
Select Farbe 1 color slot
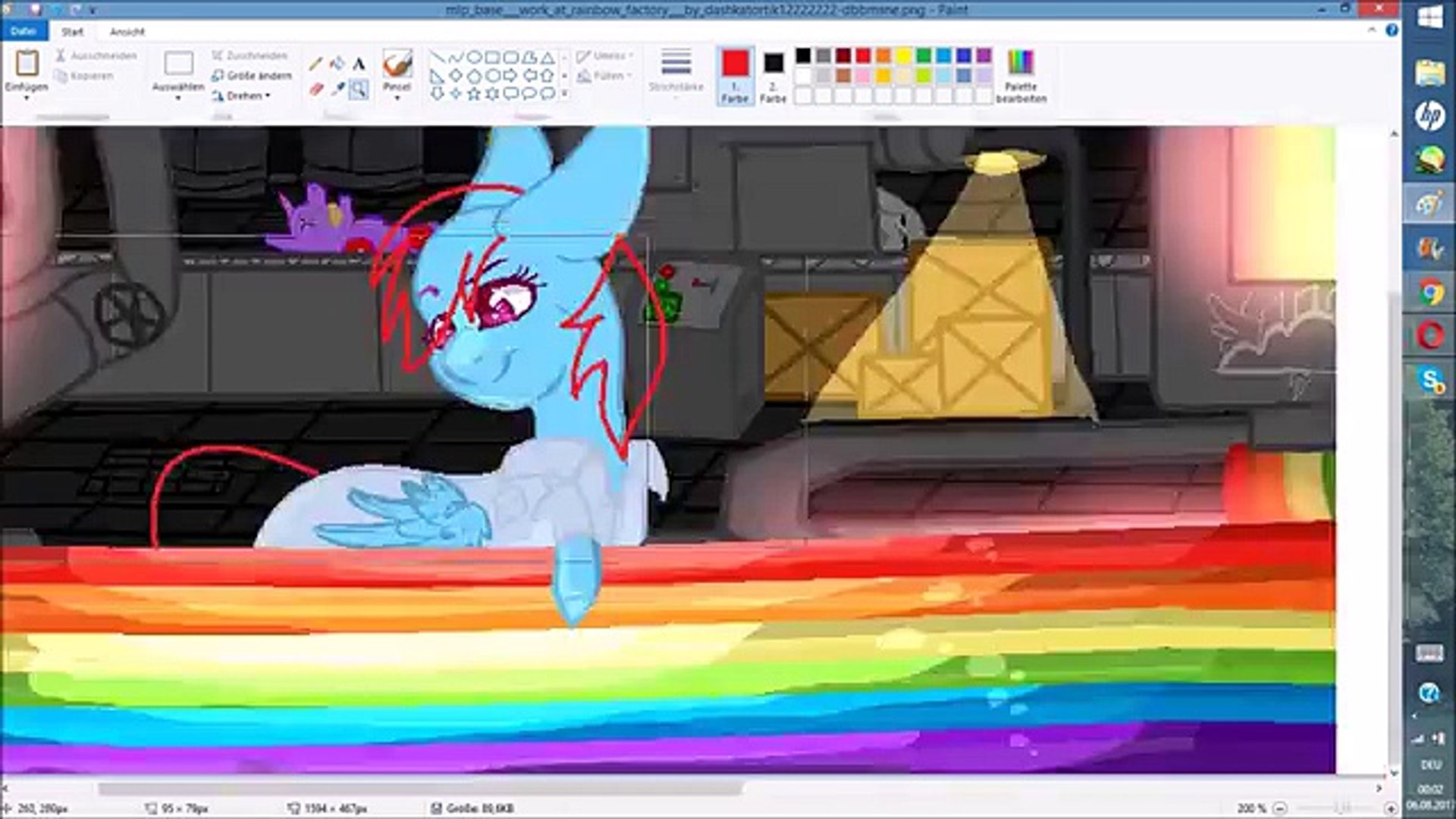(x=735, y=75)
